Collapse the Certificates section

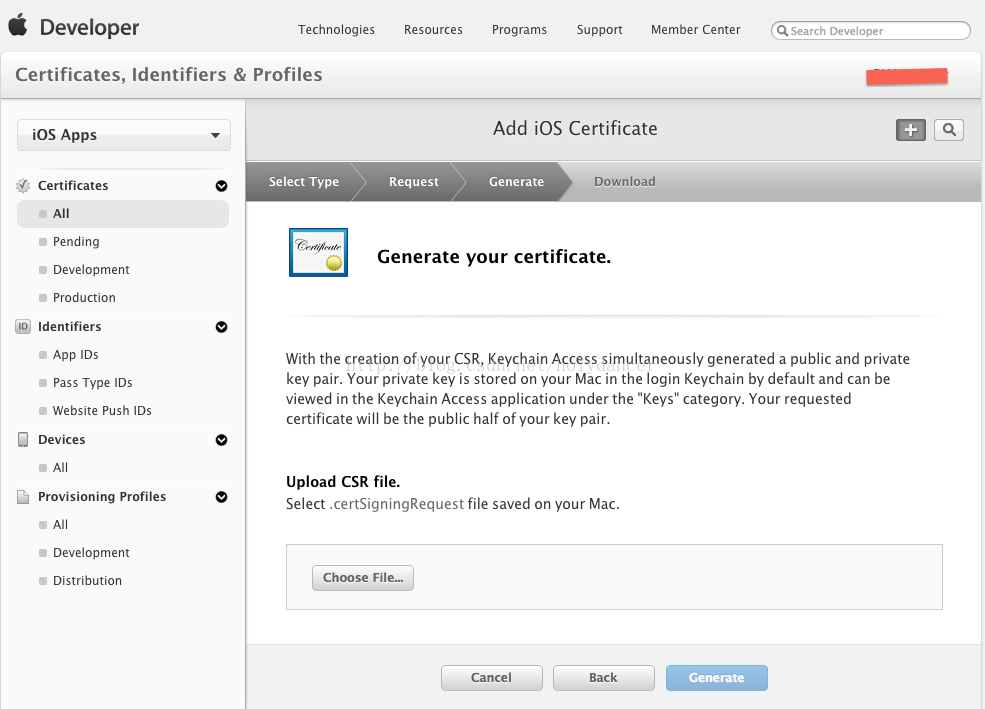[x=221, y=186]
